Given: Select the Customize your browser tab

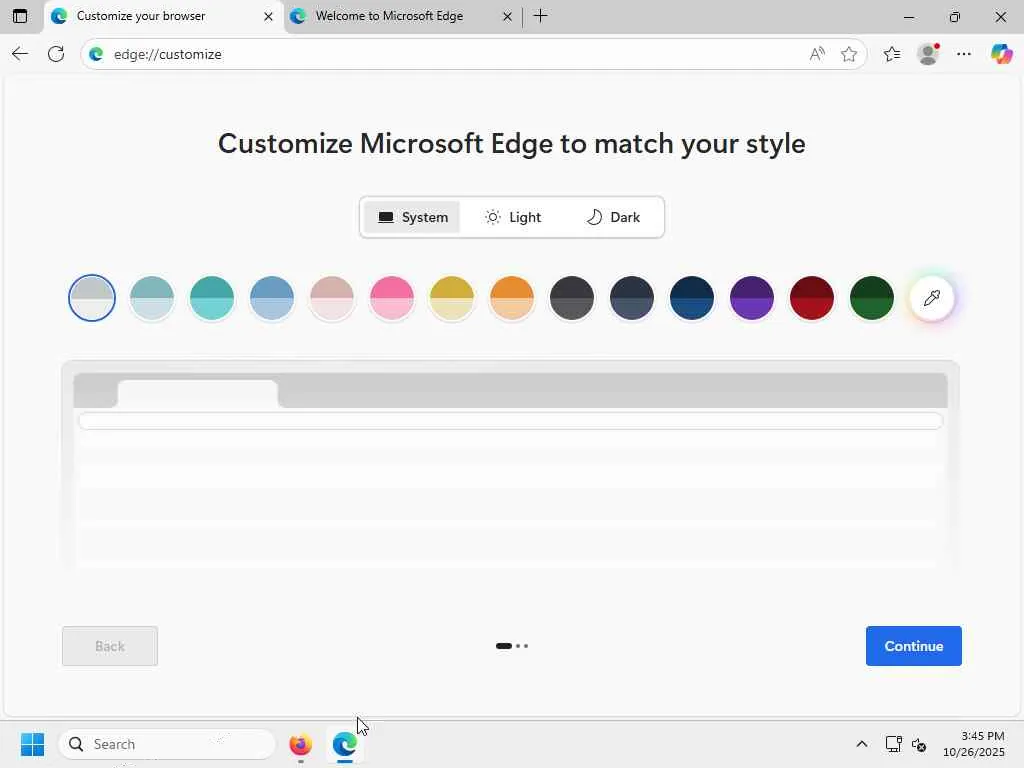Looking at the screenshot, I should click(163, 16).
